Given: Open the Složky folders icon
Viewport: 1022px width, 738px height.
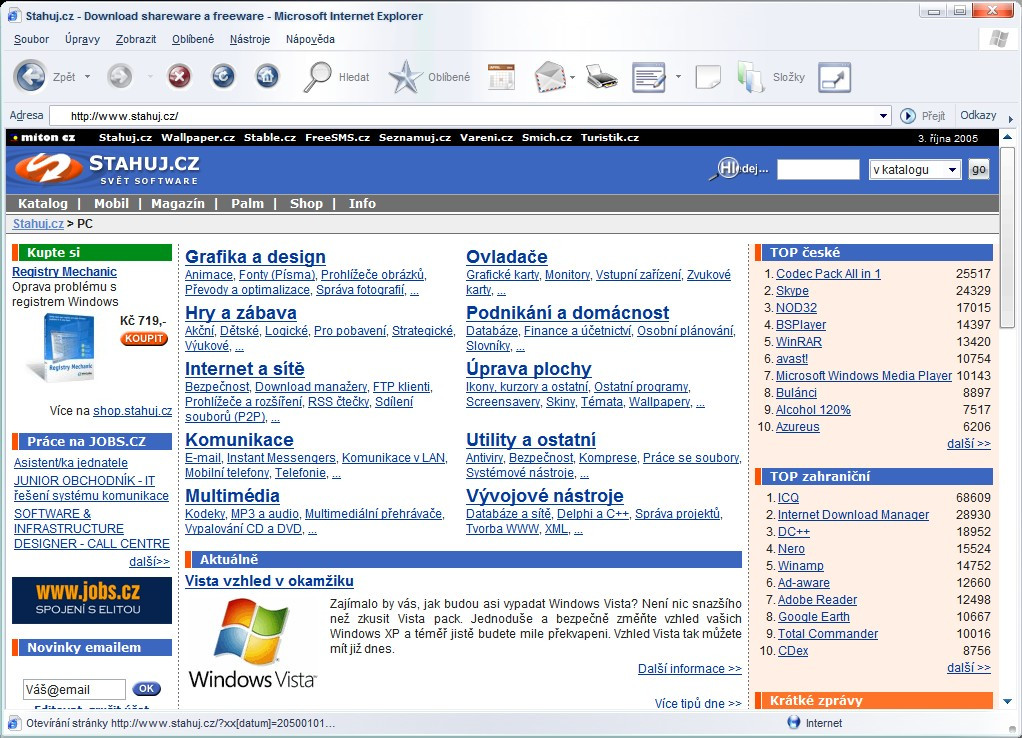Looking at the screenshot, I should click(x=750, y=77).
